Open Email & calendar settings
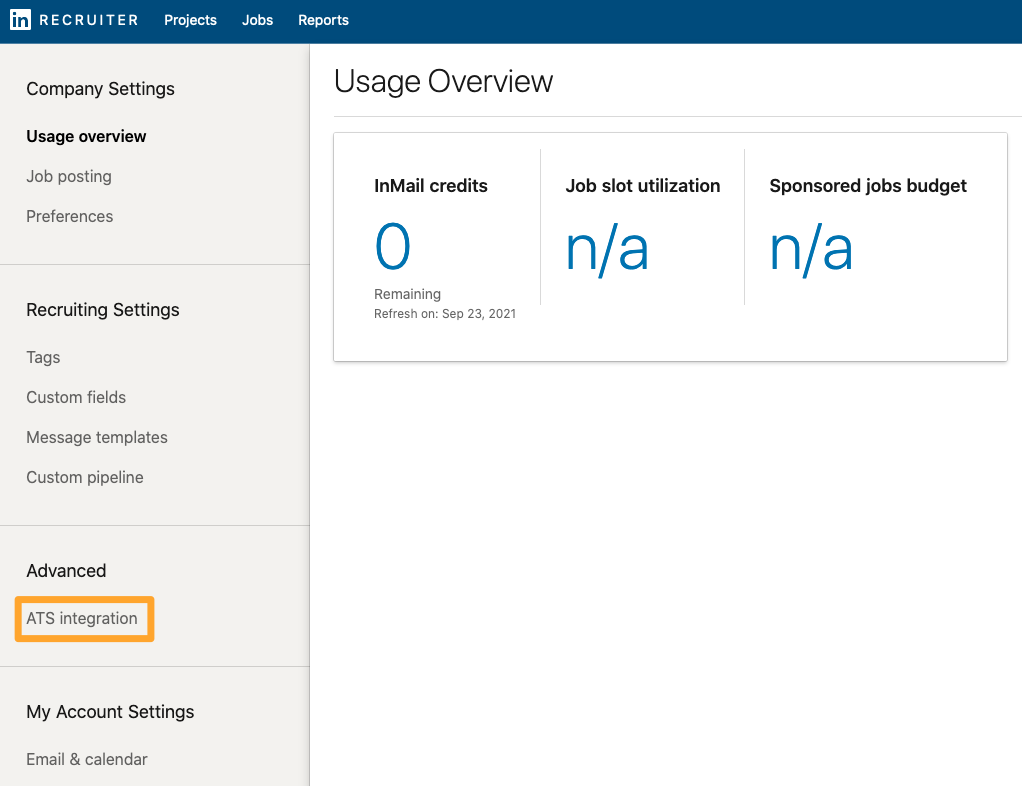This screenshot has height=786, width=1022. [87, 759]
